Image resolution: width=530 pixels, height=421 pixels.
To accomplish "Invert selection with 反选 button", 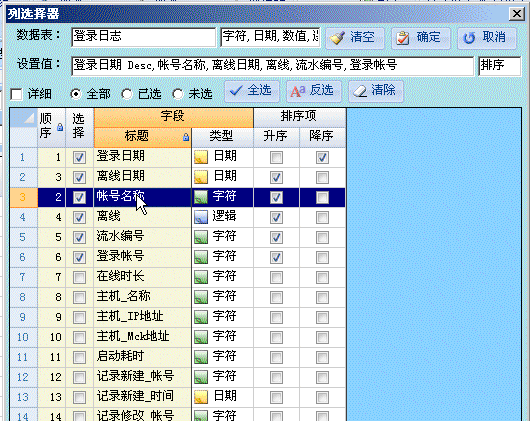I will tap(314, 91).
